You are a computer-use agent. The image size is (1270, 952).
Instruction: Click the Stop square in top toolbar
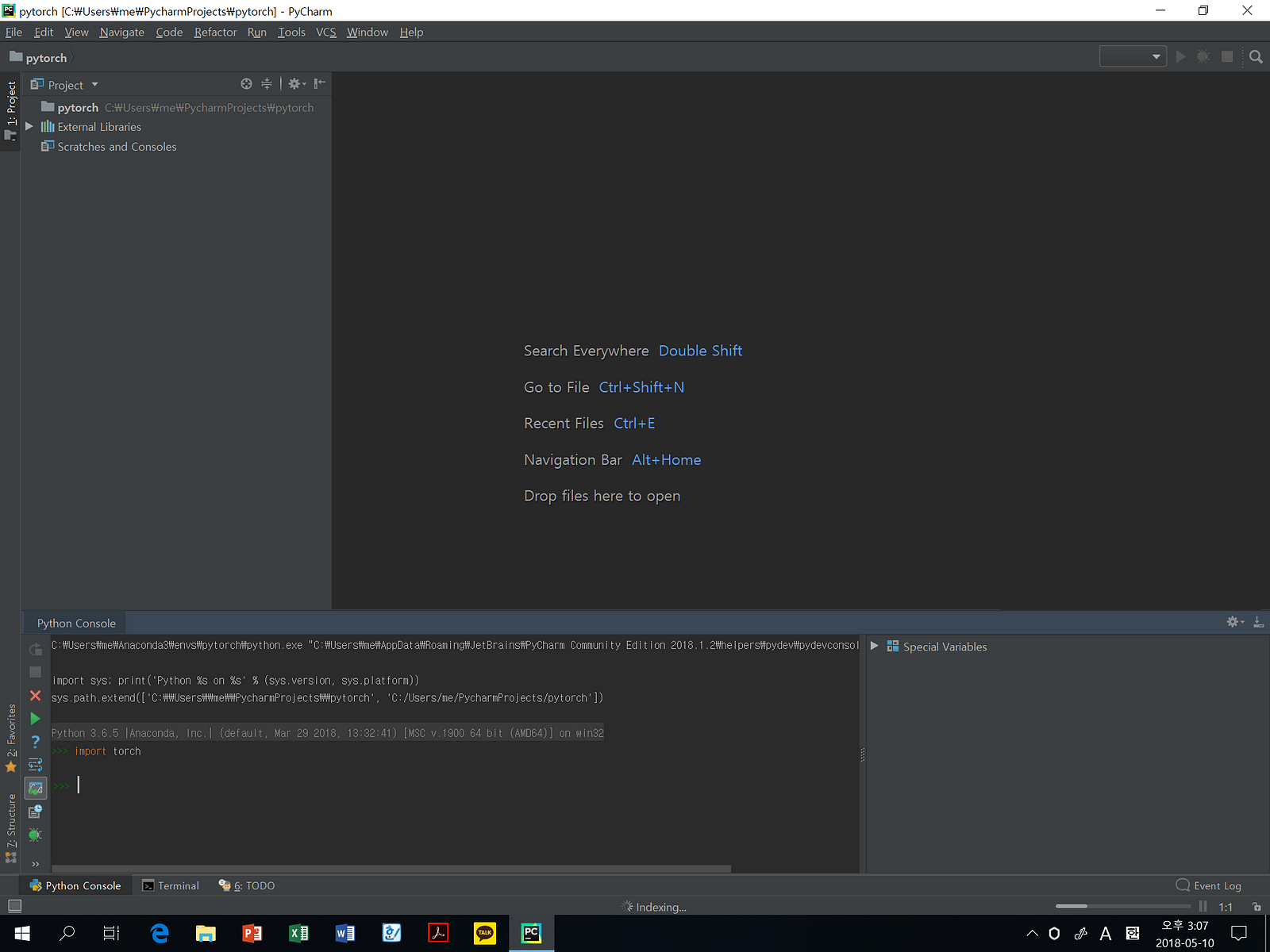click(1227, 57)
